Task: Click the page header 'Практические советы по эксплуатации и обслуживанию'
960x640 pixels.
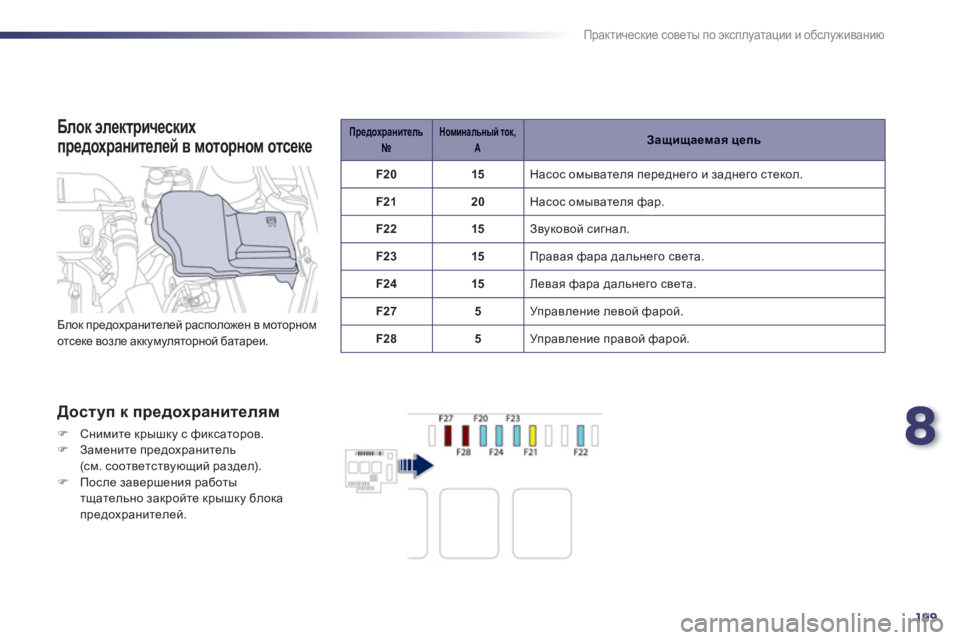Action: tap(733, 35)
